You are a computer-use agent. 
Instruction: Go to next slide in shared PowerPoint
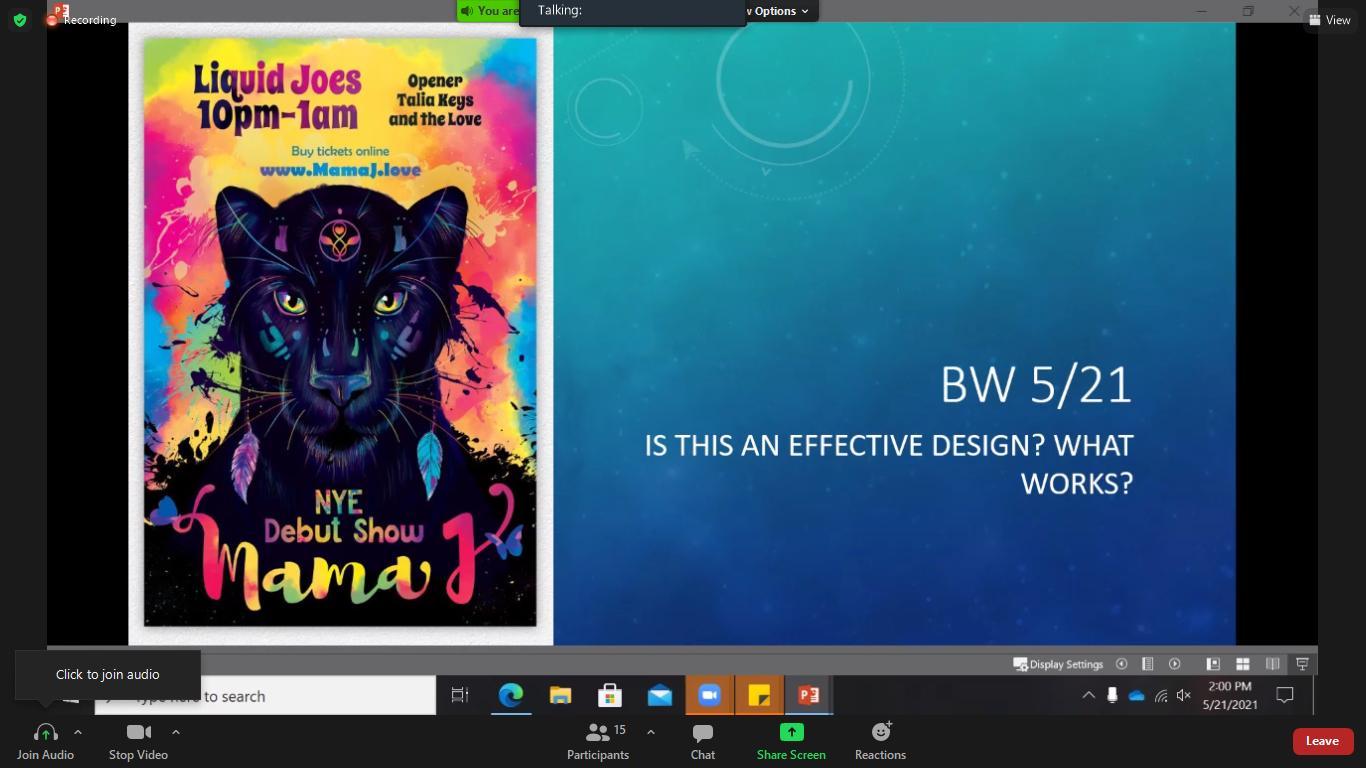1175,664
